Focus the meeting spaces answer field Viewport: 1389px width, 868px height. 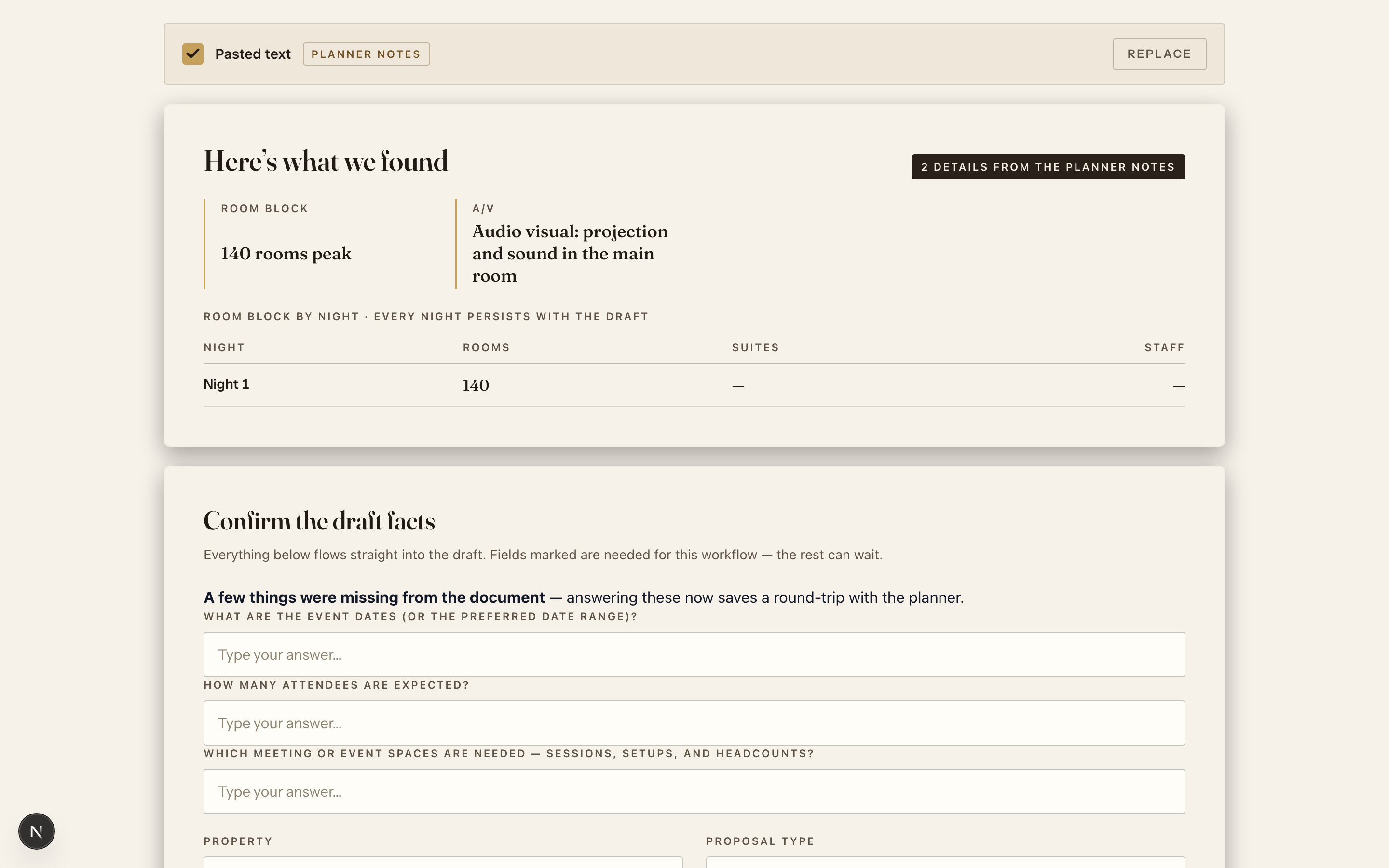click(x=694, y=791)
